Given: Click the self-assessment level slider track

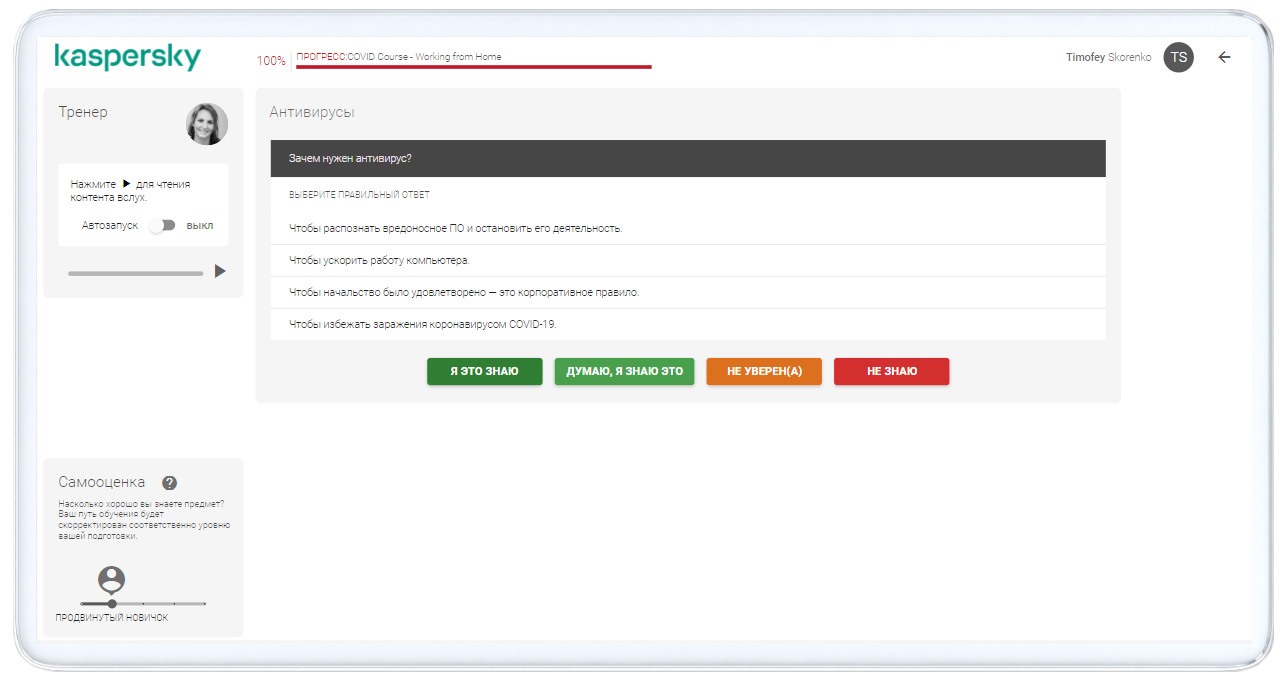Looking at the screenshot, I should 143,604.
